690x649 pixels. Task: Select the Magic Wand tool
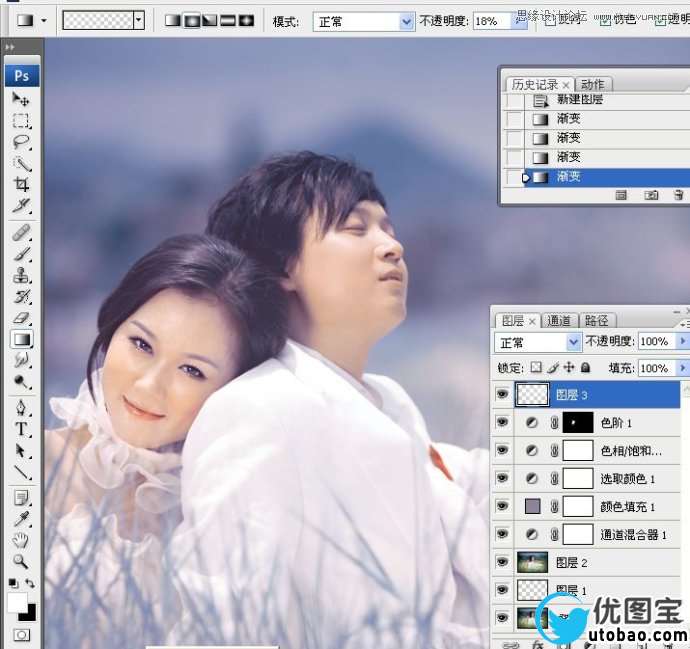21,163
